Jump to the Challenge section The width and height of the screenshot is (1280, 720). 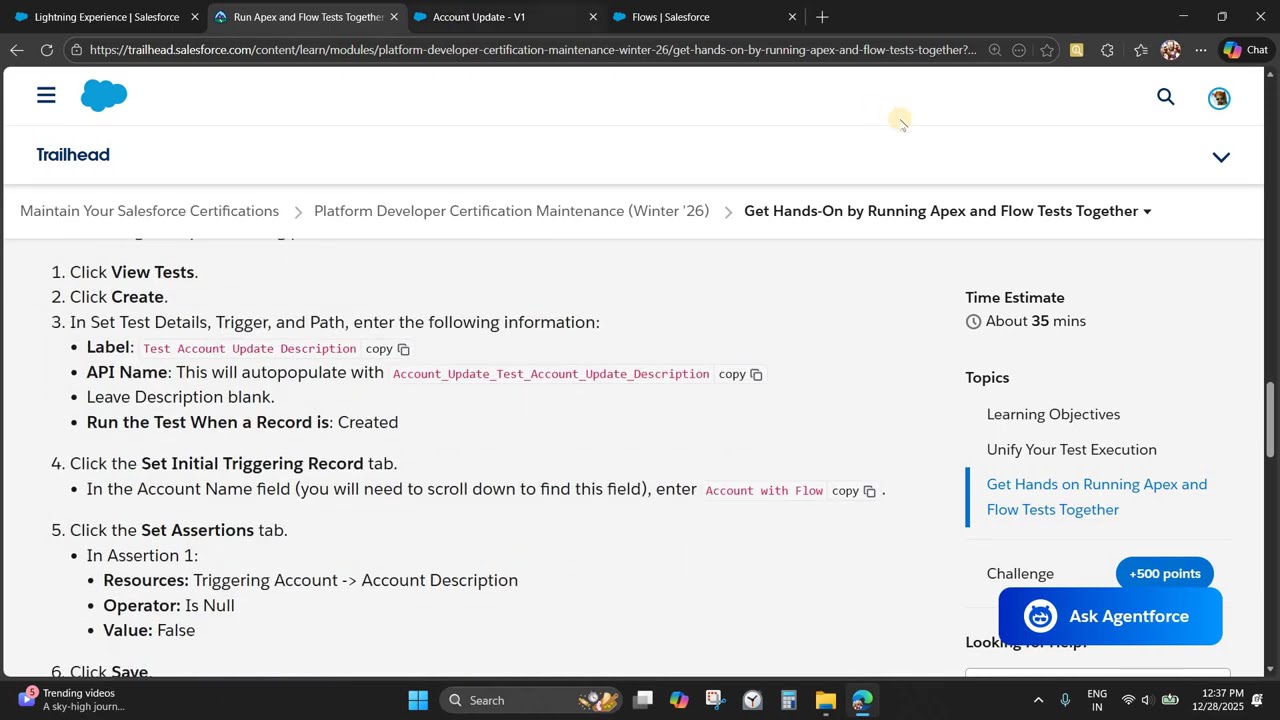tap(1020, 574)
